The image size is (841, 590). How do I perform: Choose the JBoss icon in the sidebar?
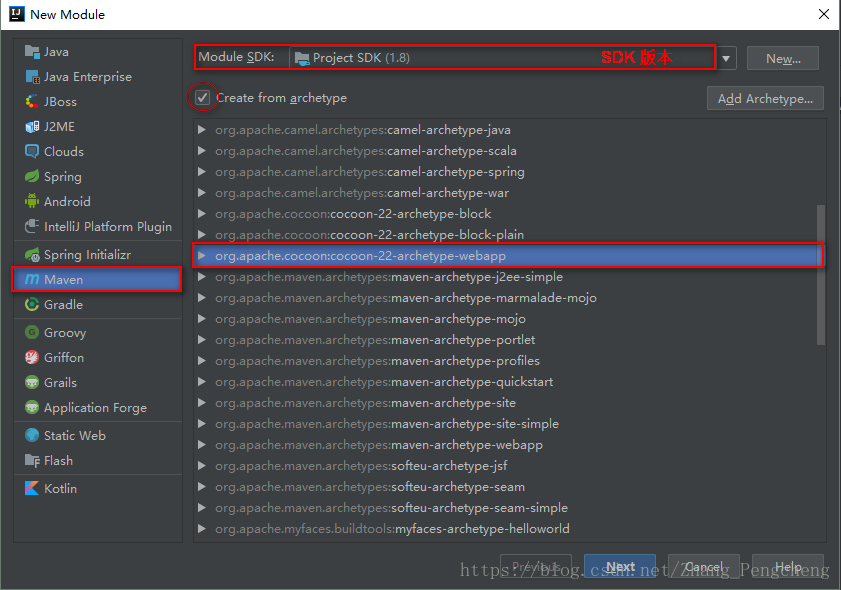click(x=32, y=101)
